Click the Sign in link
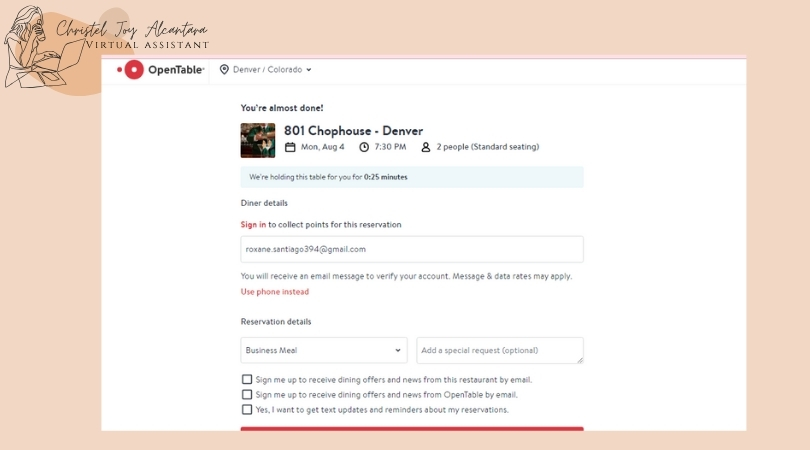810x450 pixels. click(253, 225)
